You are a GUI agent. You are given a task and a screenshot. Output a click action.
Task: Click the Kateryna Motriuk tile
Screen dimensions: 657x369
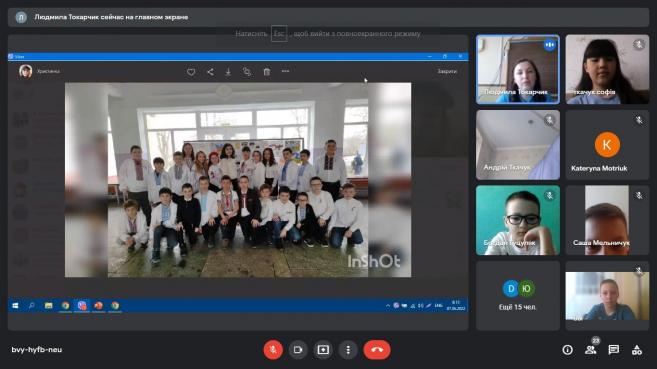click(607, 145)
